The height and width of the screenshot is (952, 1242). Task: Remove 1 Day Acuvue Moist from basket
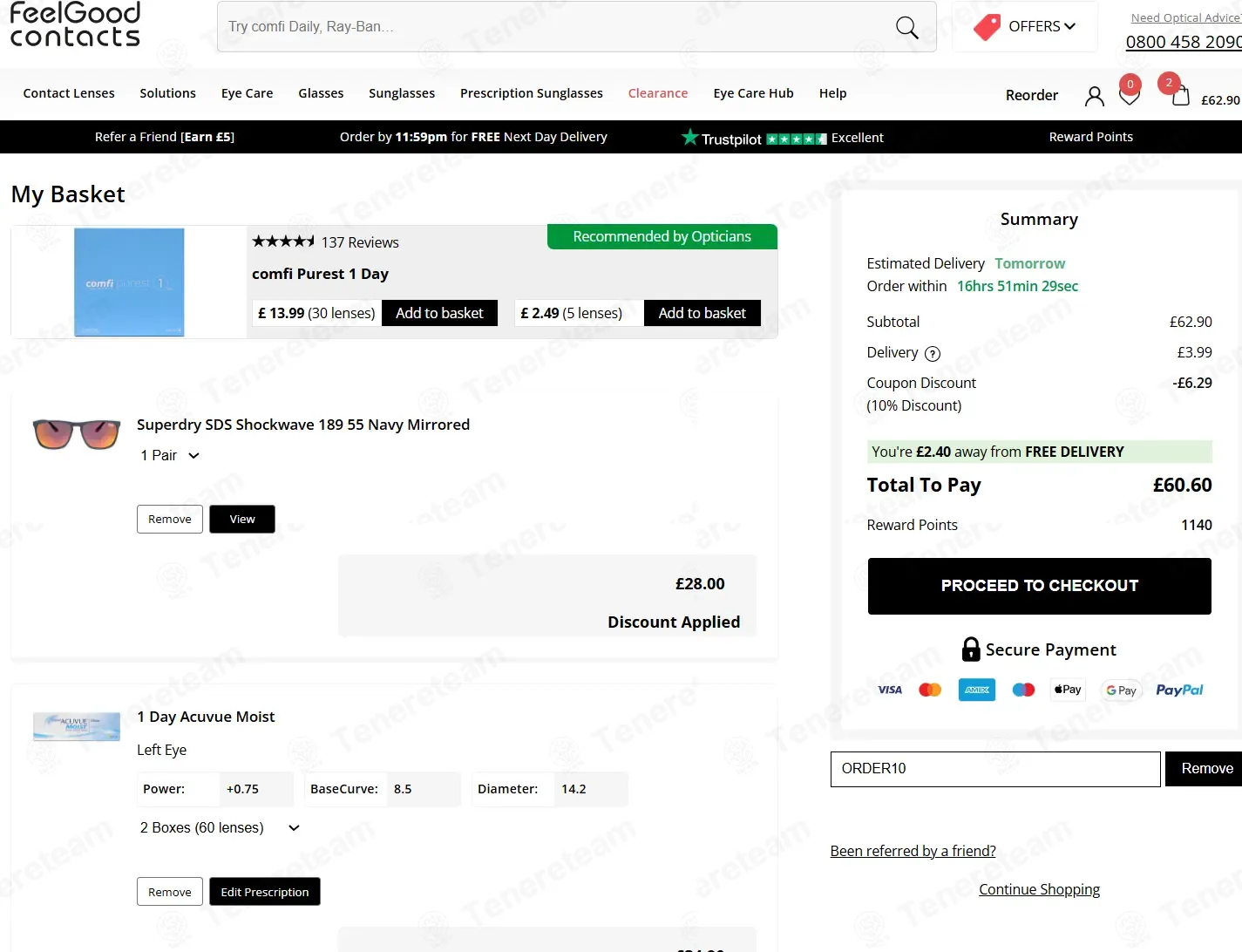pyautogui.click(x=170, y=892)
